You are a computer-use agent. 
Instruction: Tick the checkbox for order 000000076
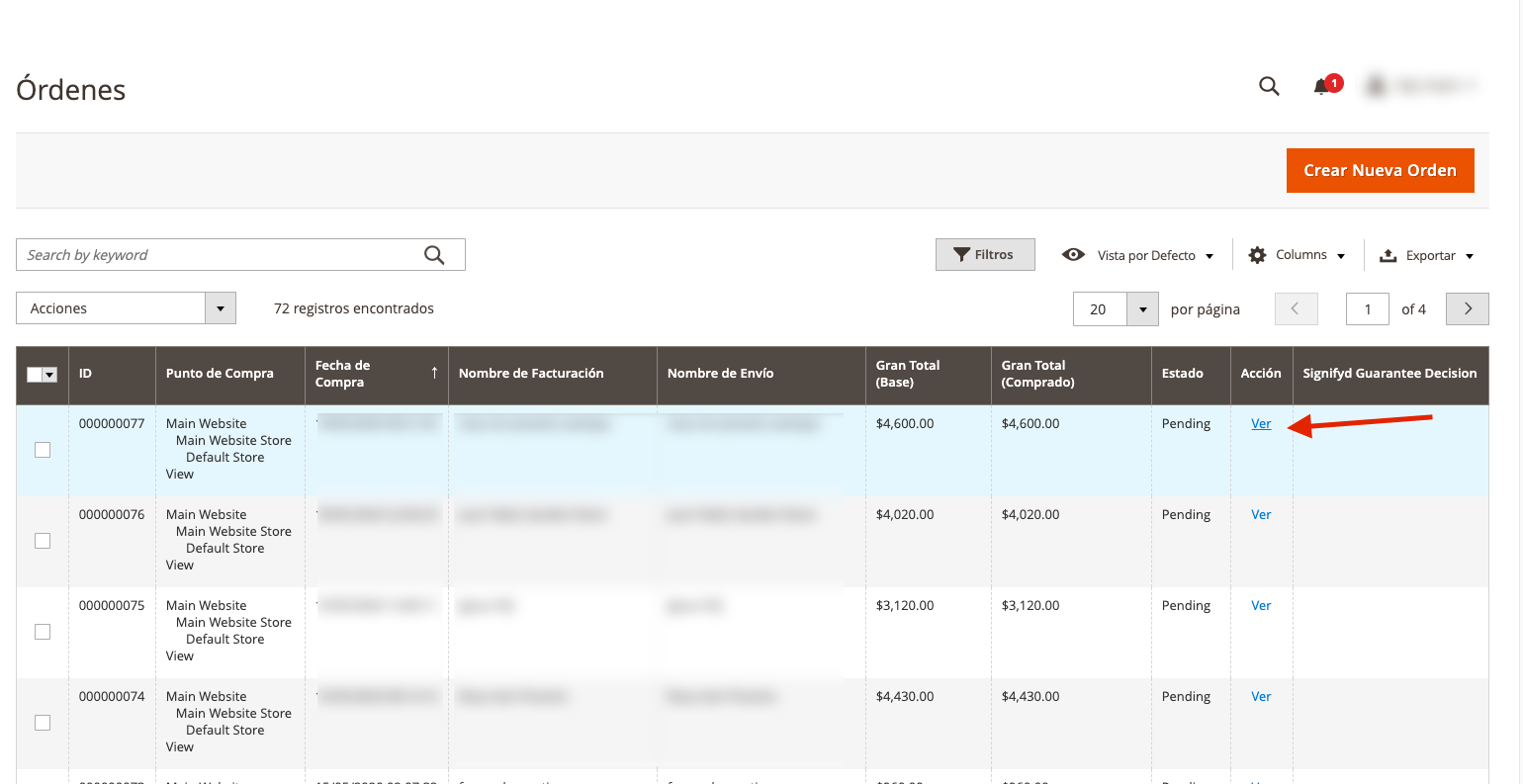(x=43, y=541)
